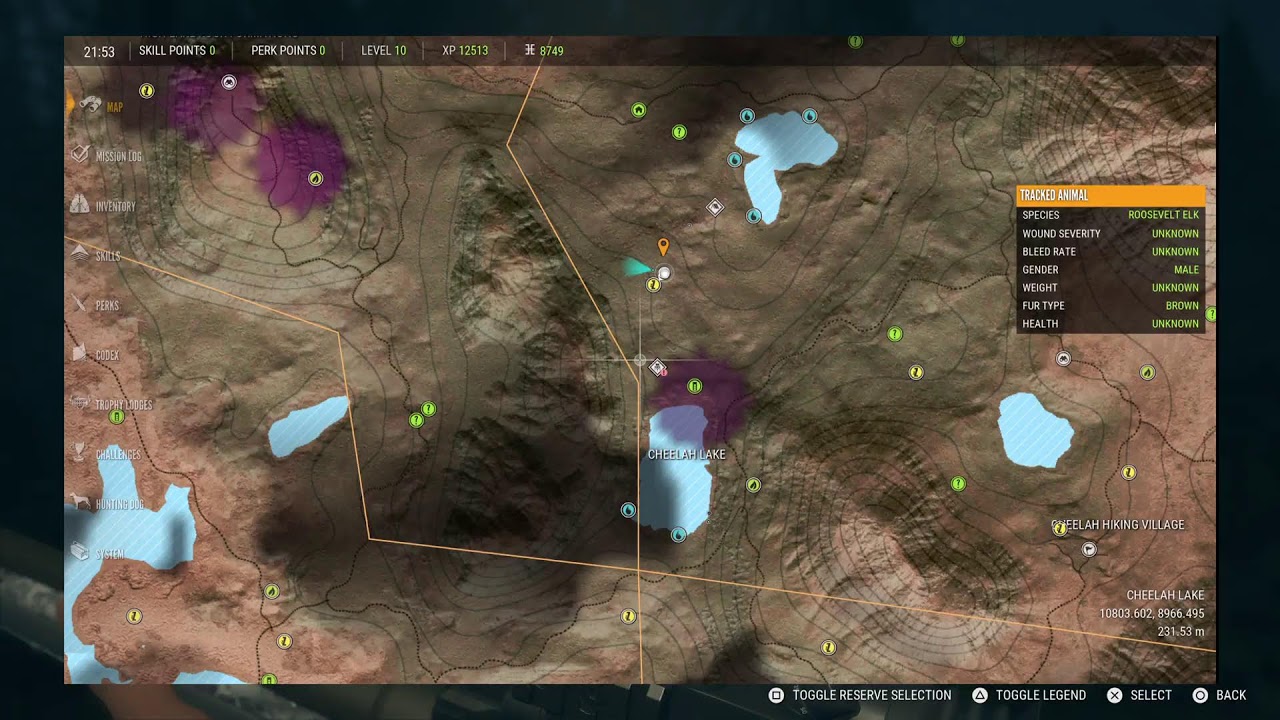Click green leaf icon right of Cheelah Lake
Viewport: 1280px width, 720px height.
click(x=753, y=485)
